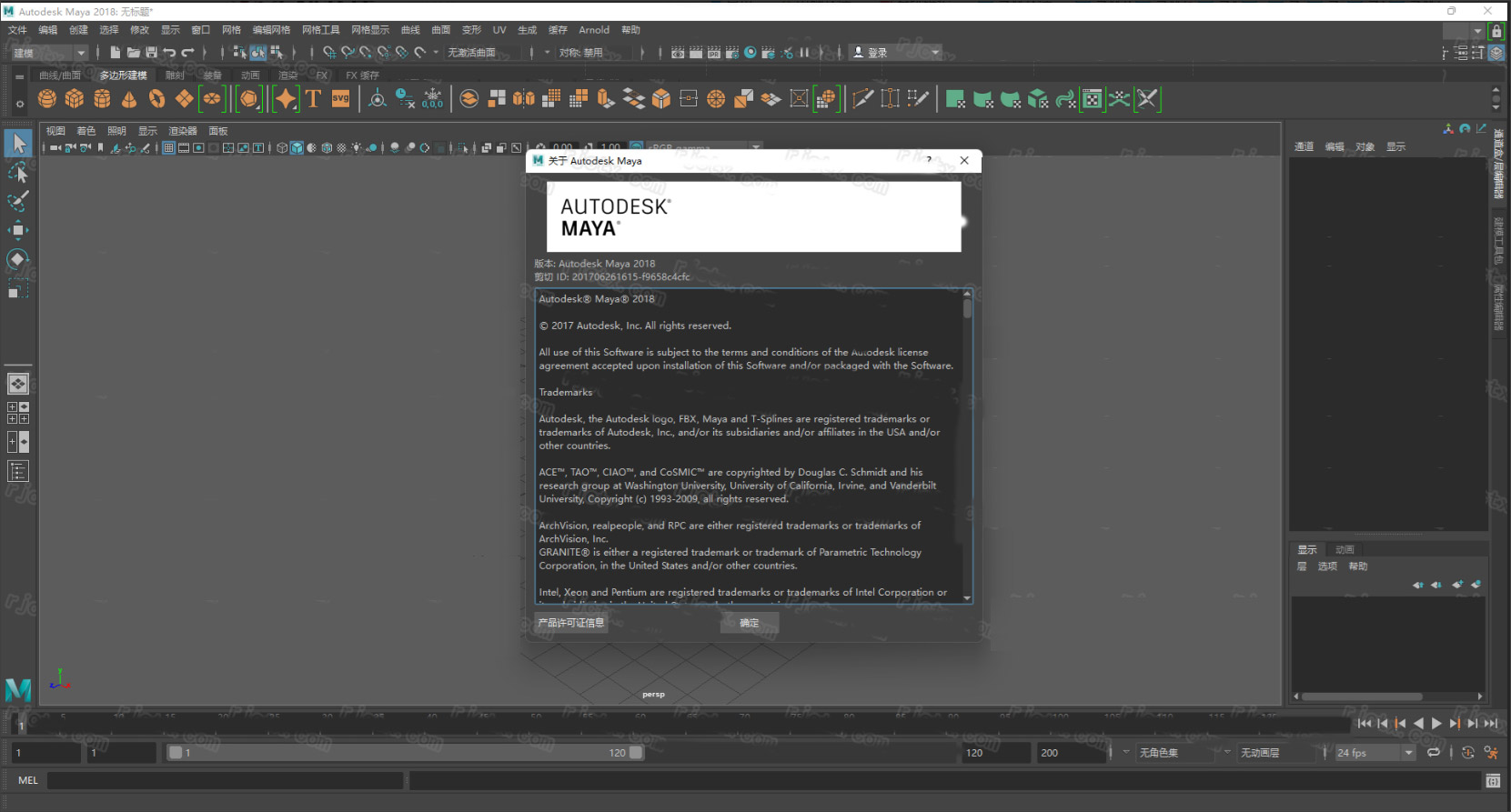Image resolution: width=1511 pixels, height=812 pixels.
Task: Toggle playback loop mode button
Action: 1434,753
